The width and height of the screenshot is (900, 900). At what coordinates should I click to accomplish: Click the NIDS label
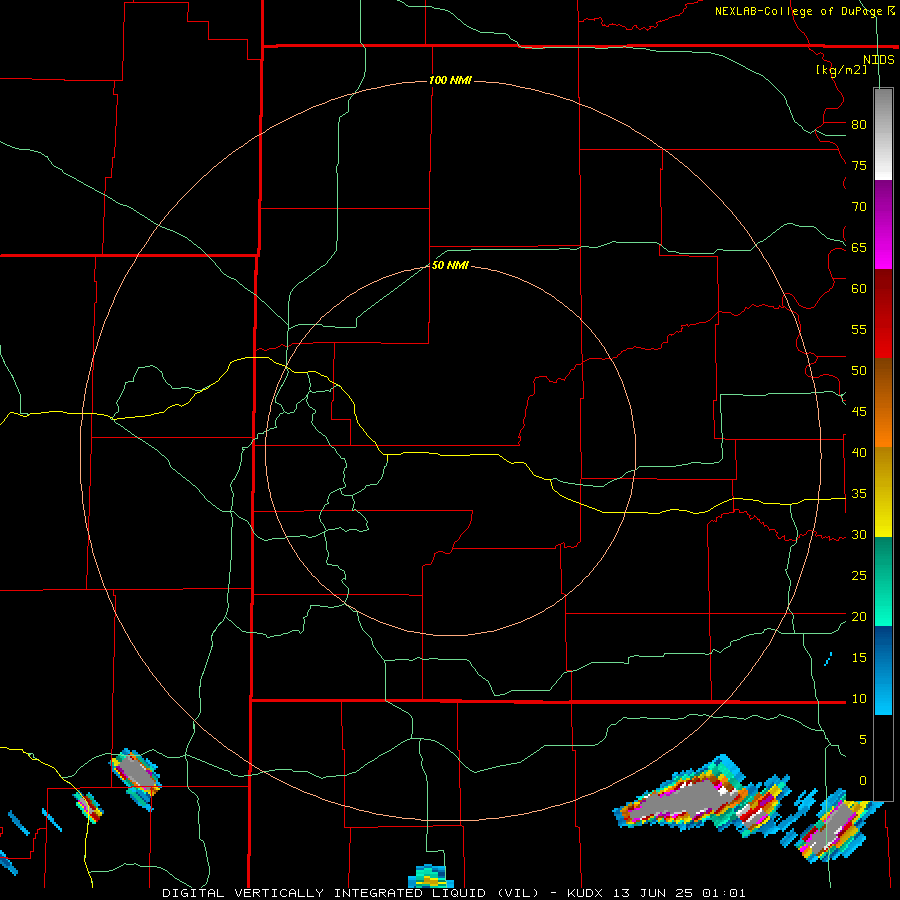(878, 59)
